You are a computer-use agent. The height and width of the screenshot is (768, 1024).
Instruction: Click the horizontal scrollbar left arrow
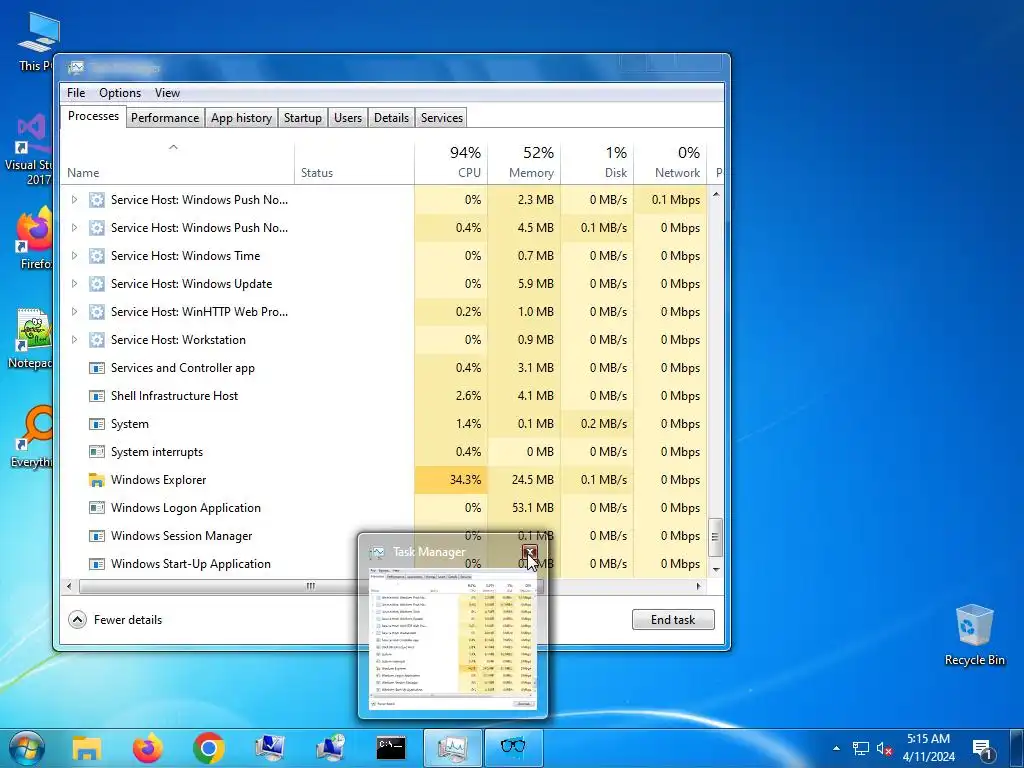[69, 586]
